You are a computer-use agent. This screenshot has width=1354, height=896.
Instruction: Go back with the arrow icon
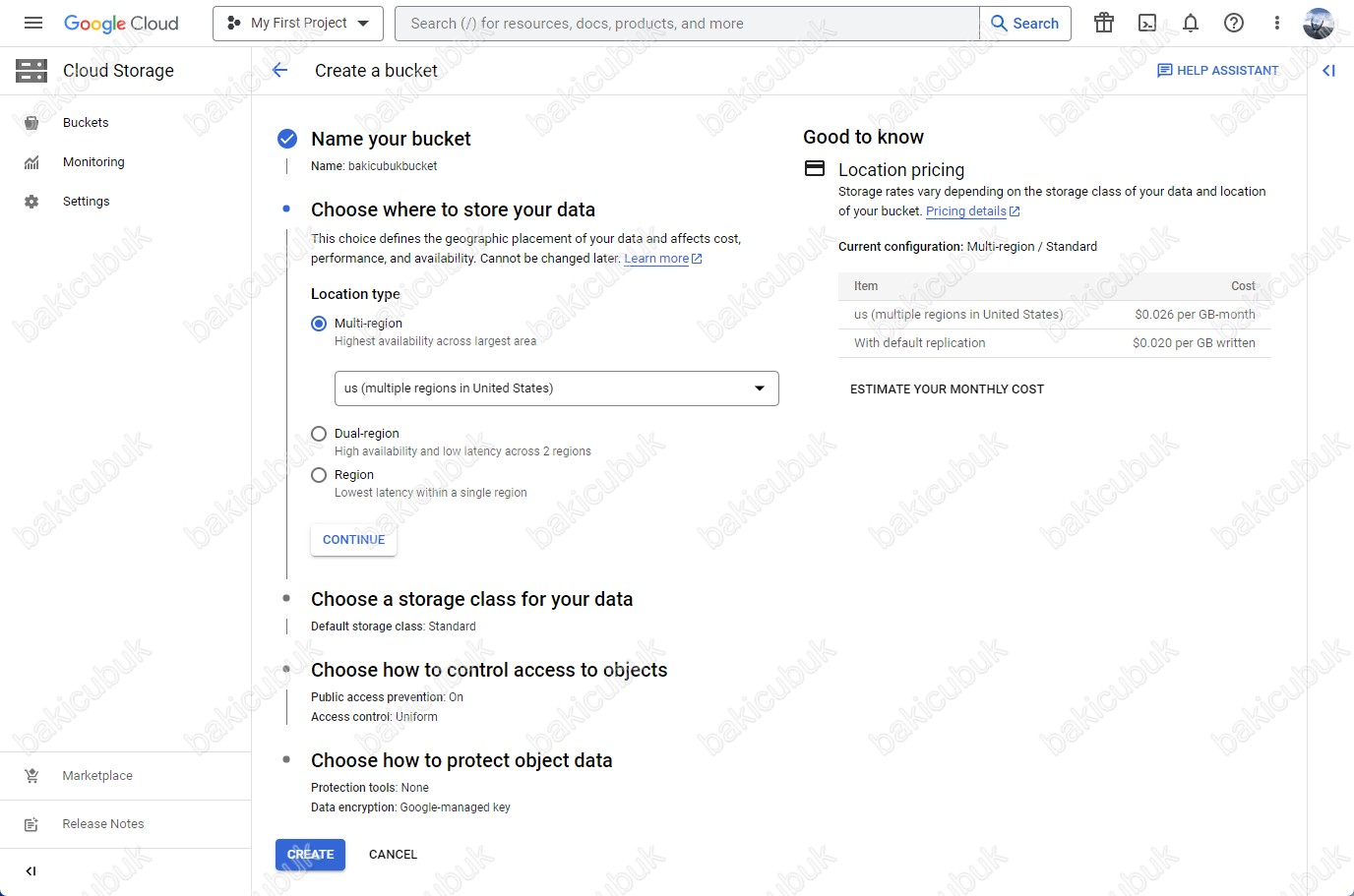(x=279, y=70)
